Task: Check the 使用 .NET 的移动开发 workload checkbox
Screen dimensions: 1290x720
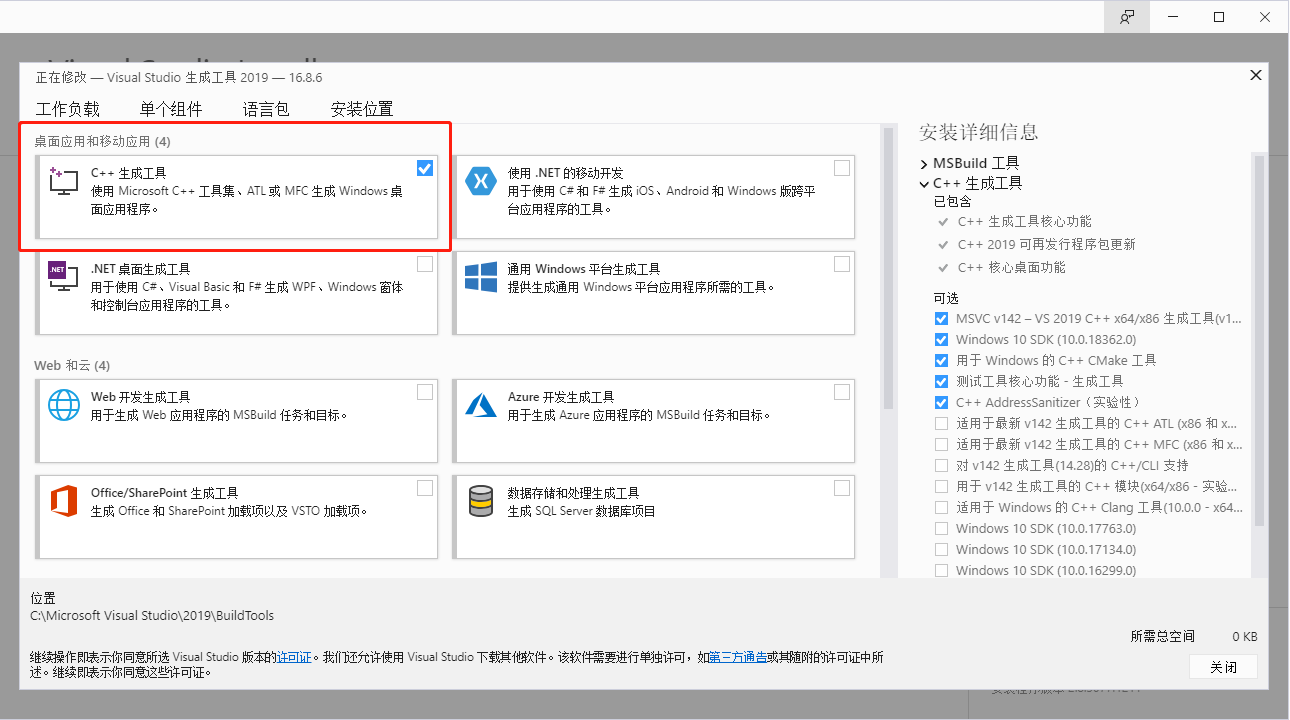Action: tap(842, 168)
